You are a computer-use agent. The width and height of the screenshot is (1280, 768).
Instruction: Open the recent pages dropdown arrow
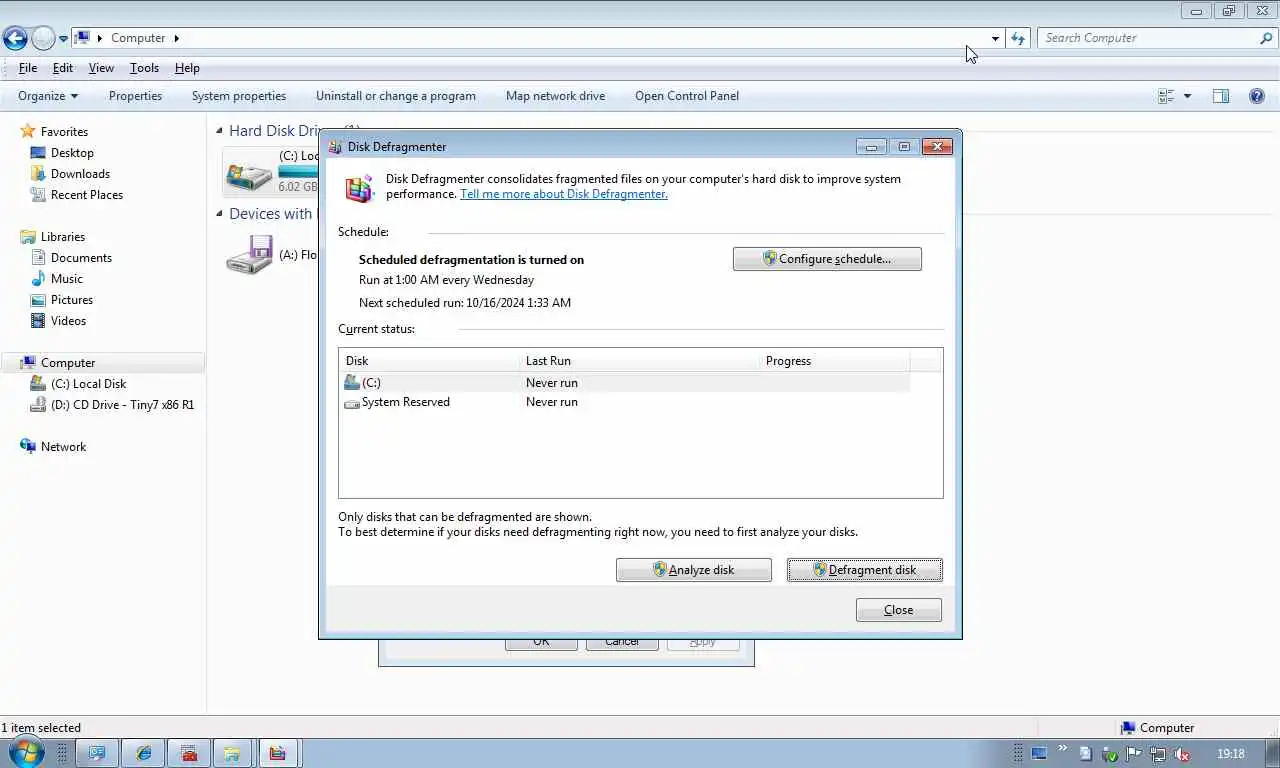63,39
